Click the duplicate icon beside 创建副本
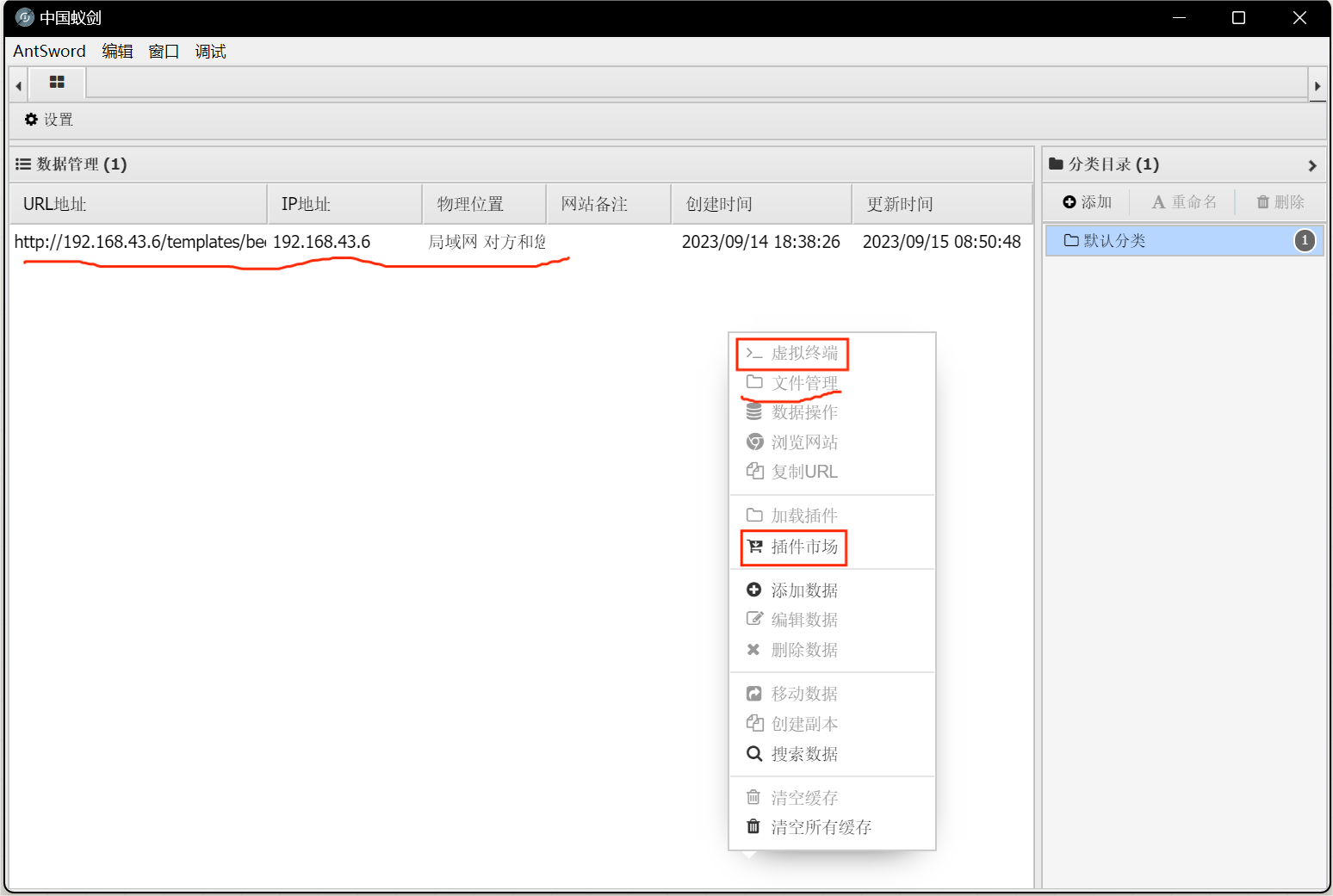 754,723
